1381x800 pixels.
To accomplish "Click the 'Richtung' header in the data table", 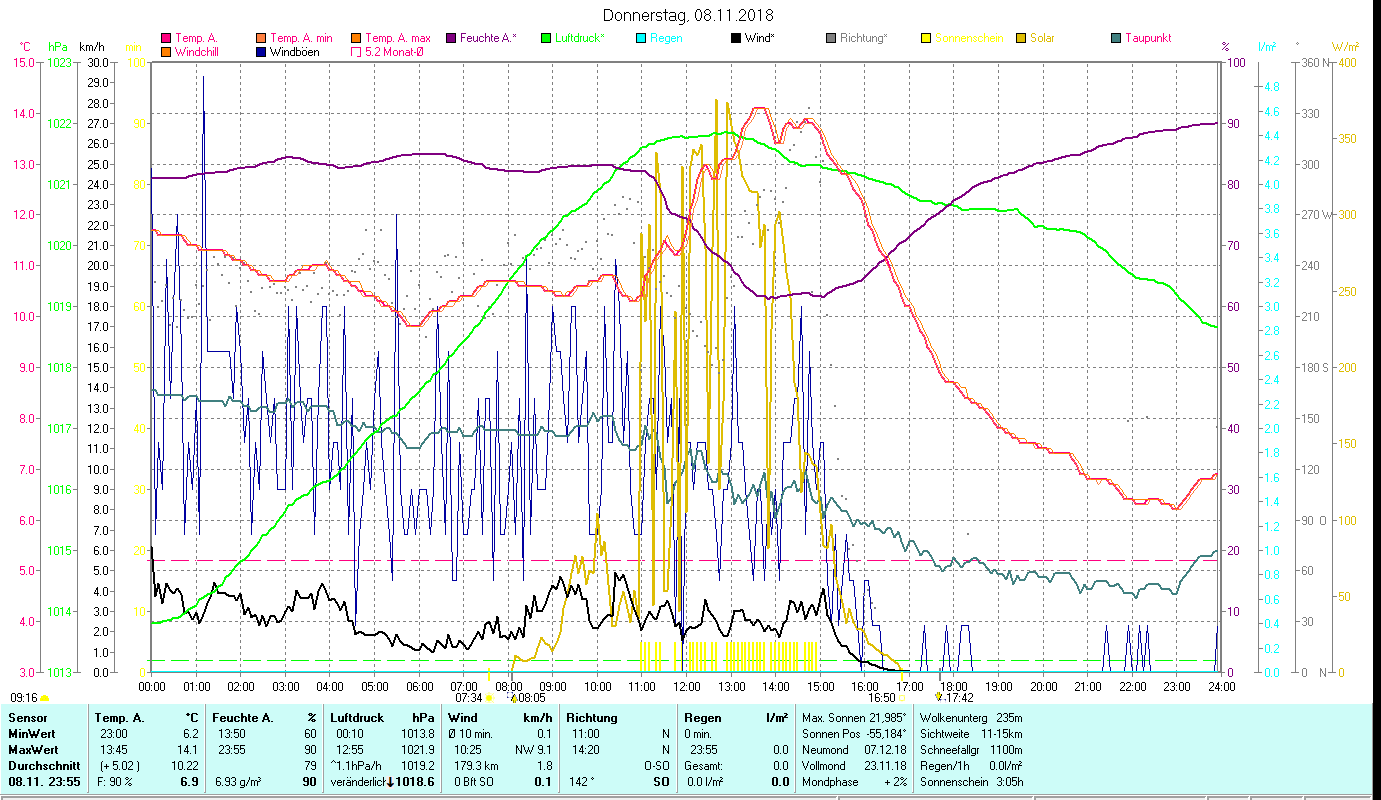I will pyautogui.click(x=592, y=718).
